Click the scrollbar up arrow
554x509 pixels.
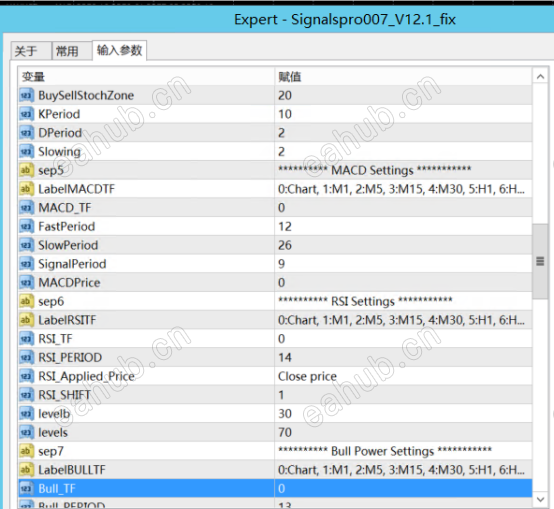540,77
